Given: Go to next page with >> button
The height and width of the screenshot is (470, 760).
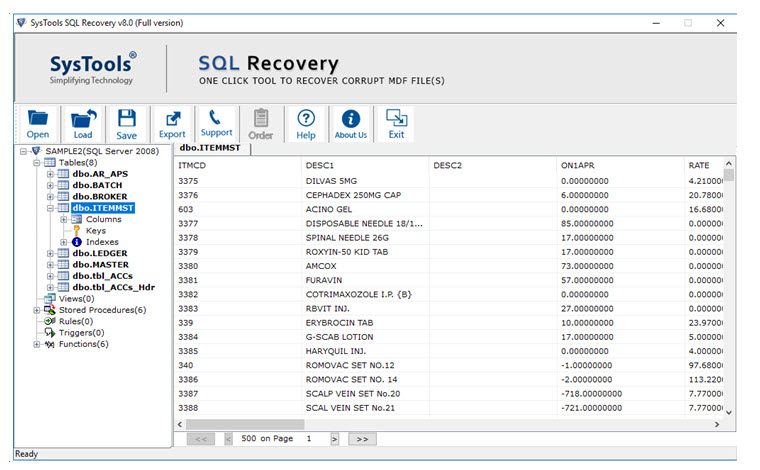Looking at the screenshot, I should pos(362,439).
